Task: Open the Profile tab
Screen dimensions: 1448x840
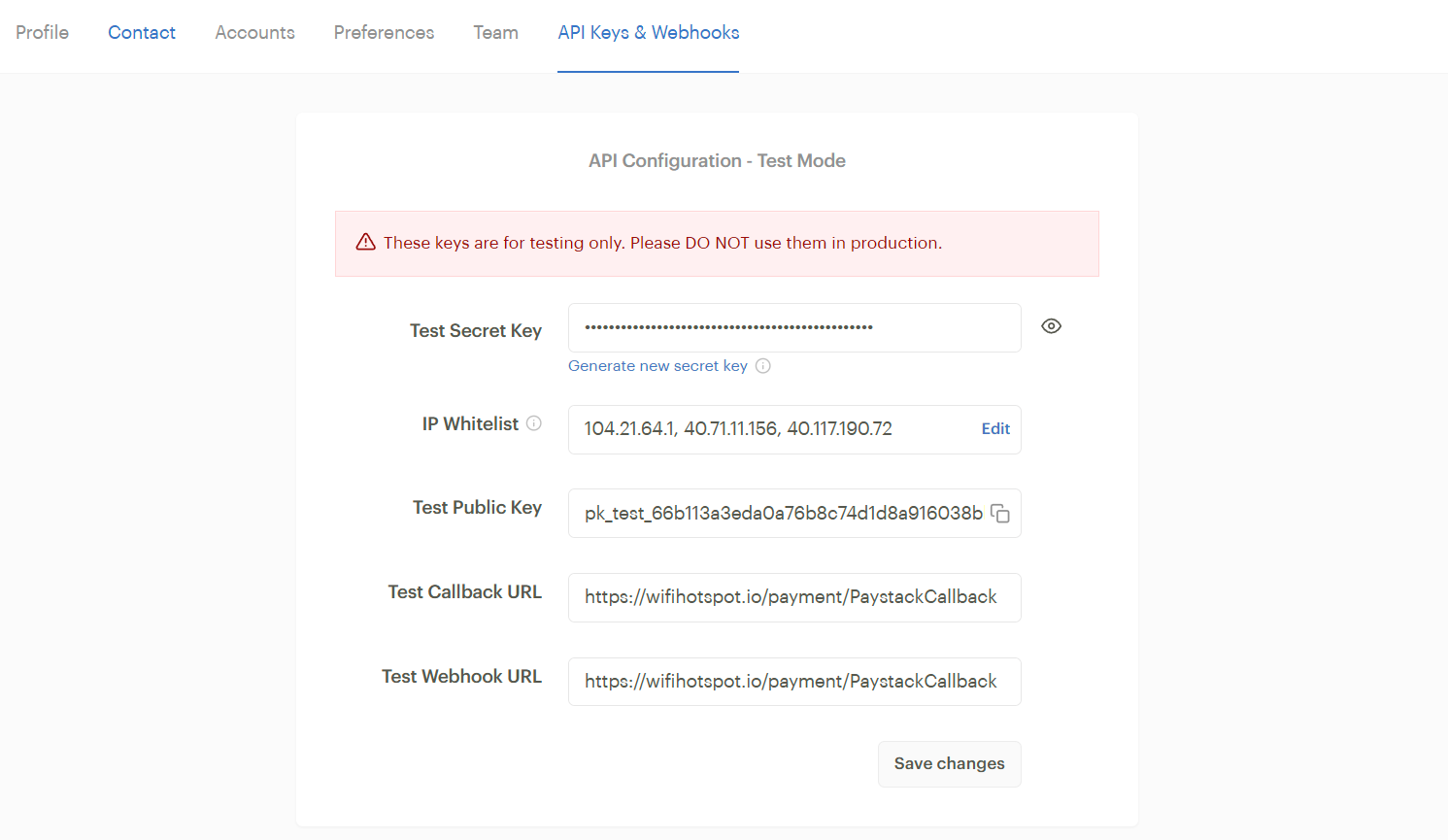Action: [x=42, y=33]
